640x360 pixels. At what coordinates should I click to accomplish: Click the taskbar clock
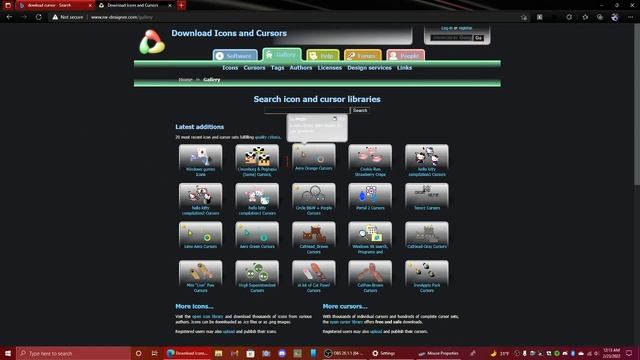coord(611,353)
